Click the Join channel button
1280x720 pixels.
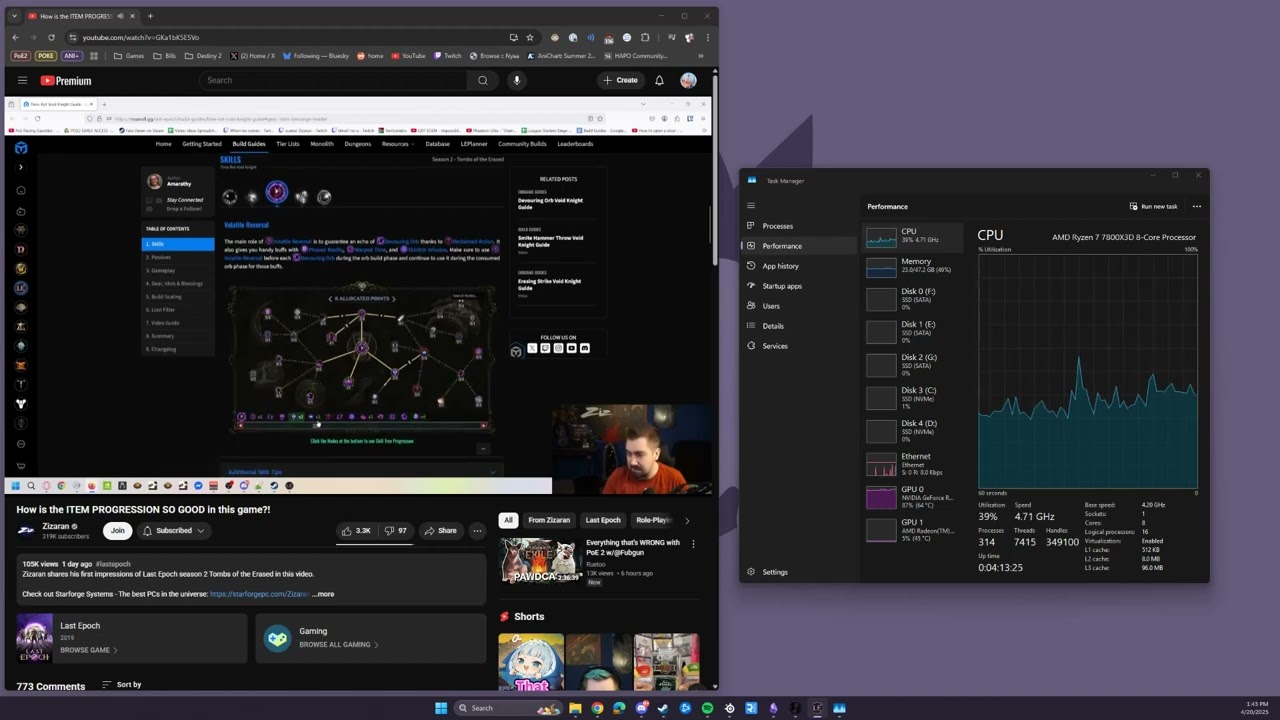coord(118,530)
